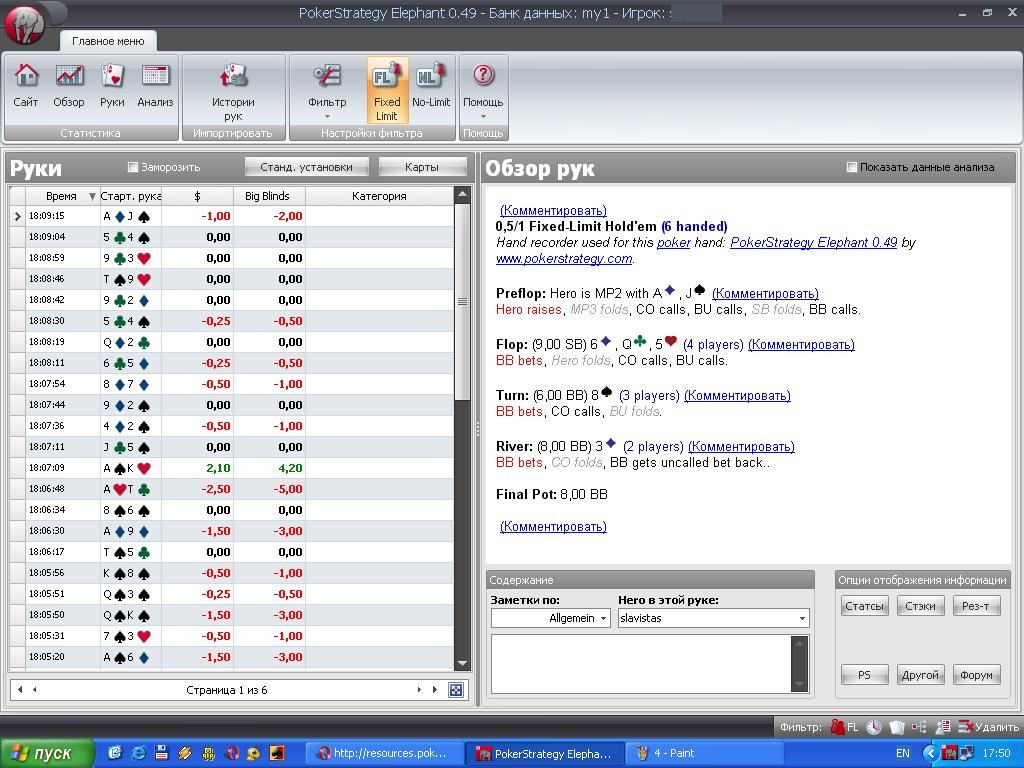Viewport: 1024px width, 768px height.
Task: Switch to 4 - Paint taskbar window
Action: coord(704,753)
